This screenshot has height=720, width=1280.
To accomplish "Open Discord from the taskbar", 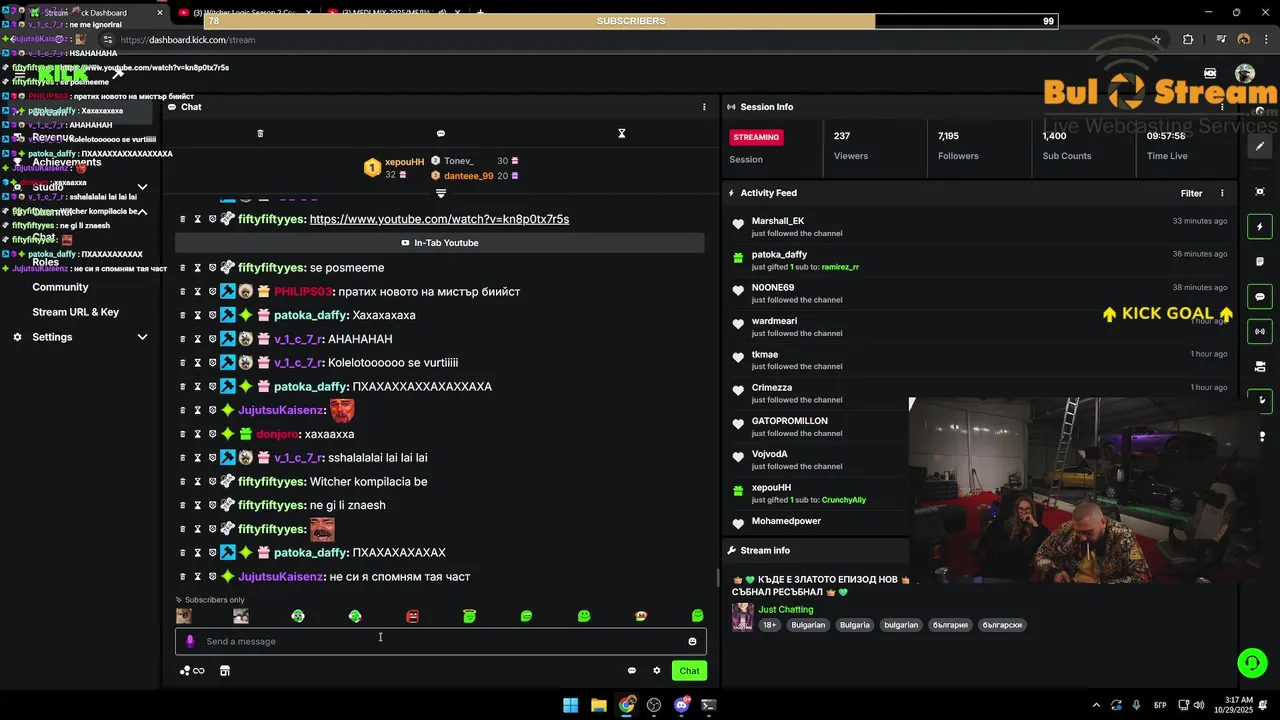I will coord(682,705).
